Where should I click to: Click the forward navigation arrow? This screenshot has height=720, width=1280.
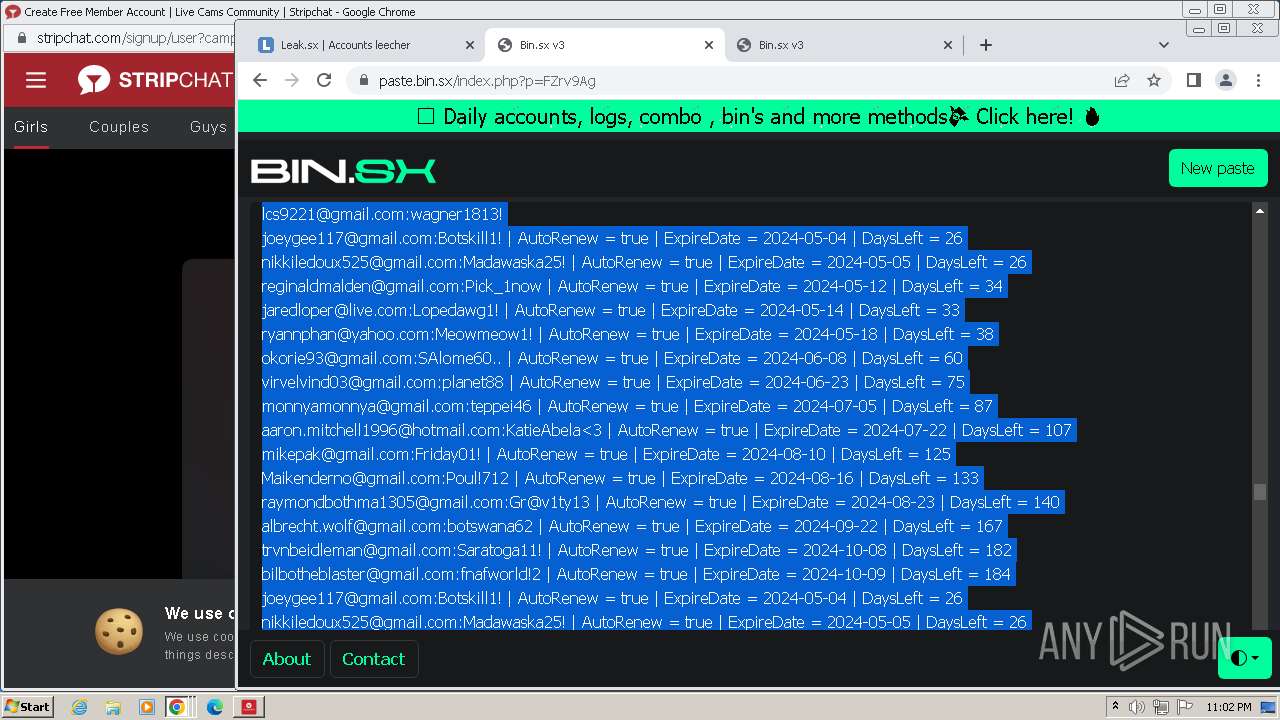[x=292, y=81]
